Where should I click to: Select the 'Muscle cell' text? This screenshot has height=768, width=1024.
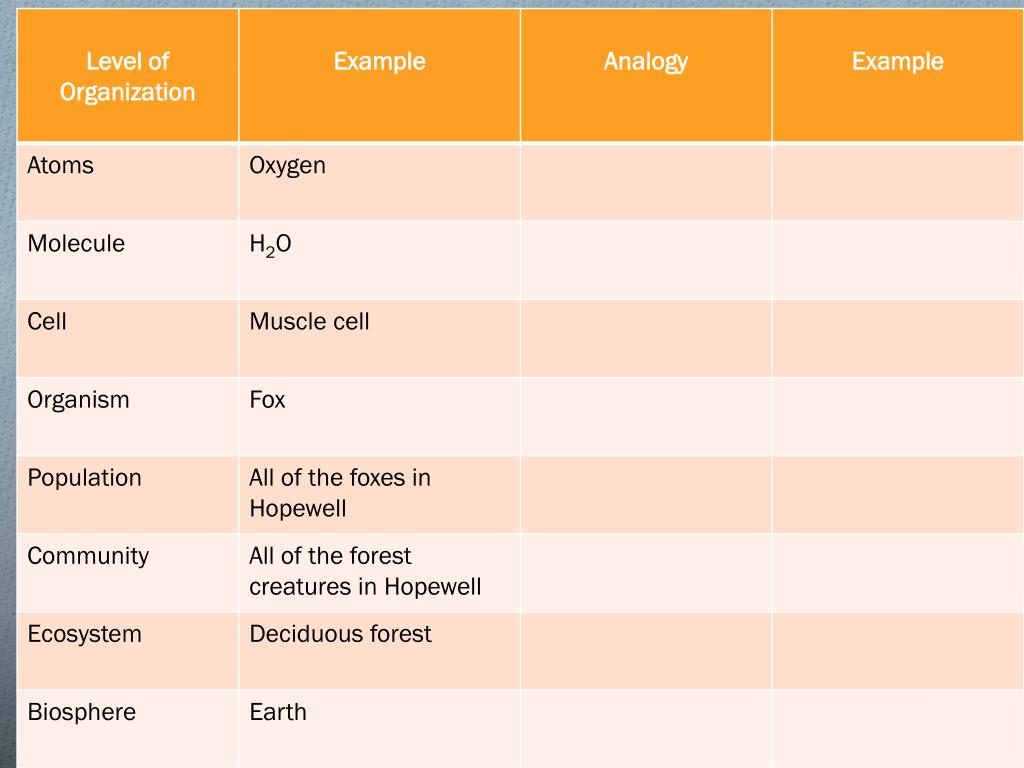[310, 321]
